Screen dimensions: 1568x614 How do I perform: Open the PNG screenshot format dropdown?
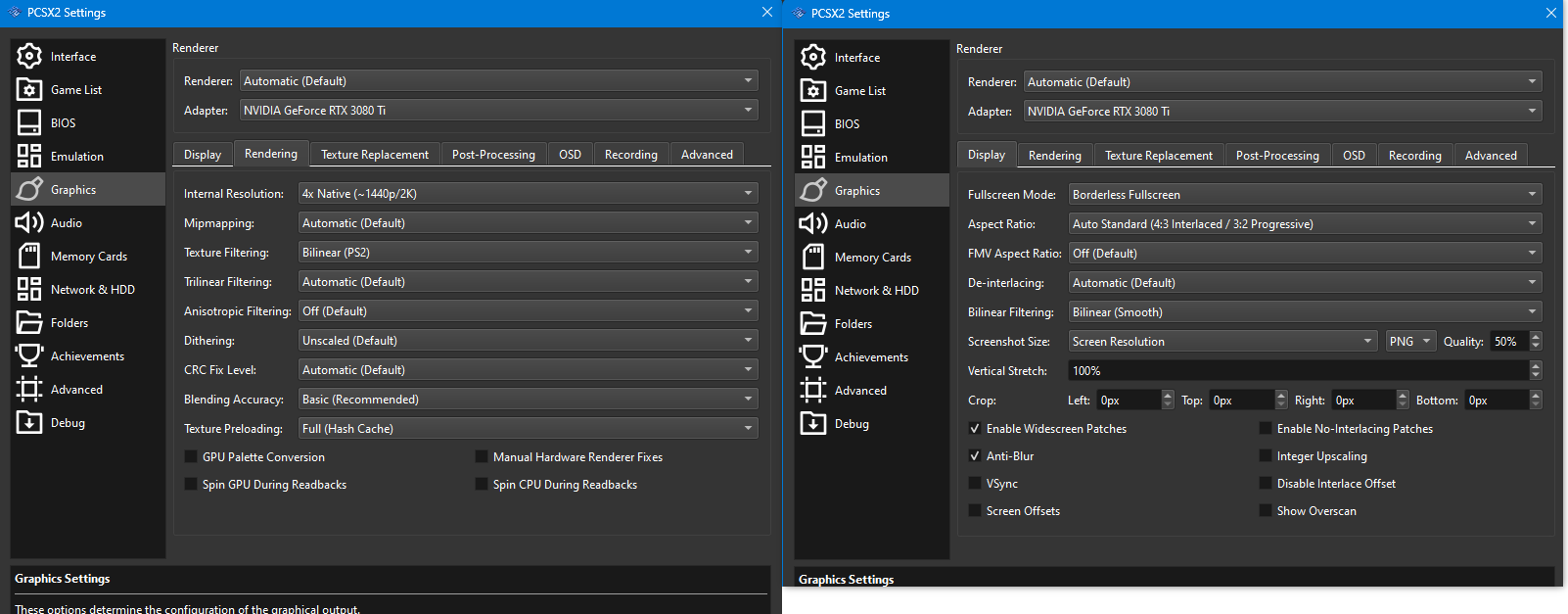point(1410,341)
